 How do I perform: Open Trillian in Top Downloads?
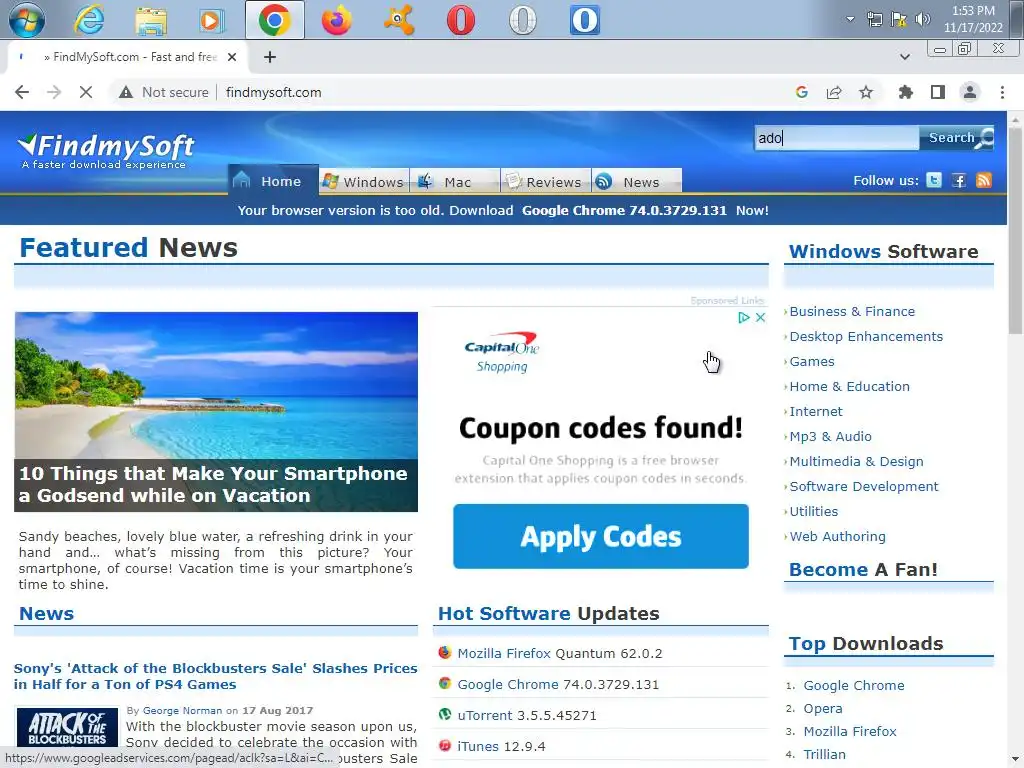[824, 754]
